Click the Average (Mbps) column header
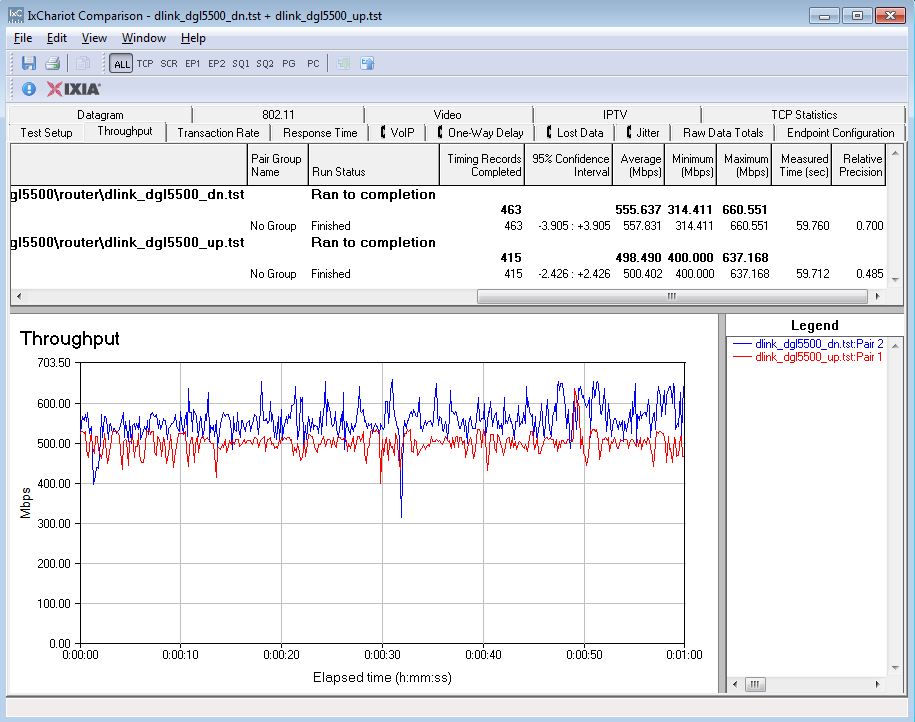The image size is (915, 722). point(638,165)
